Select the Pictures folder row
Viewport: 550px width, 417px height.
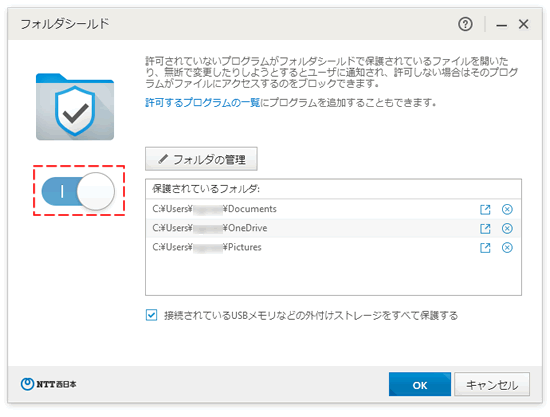(333, 248)
